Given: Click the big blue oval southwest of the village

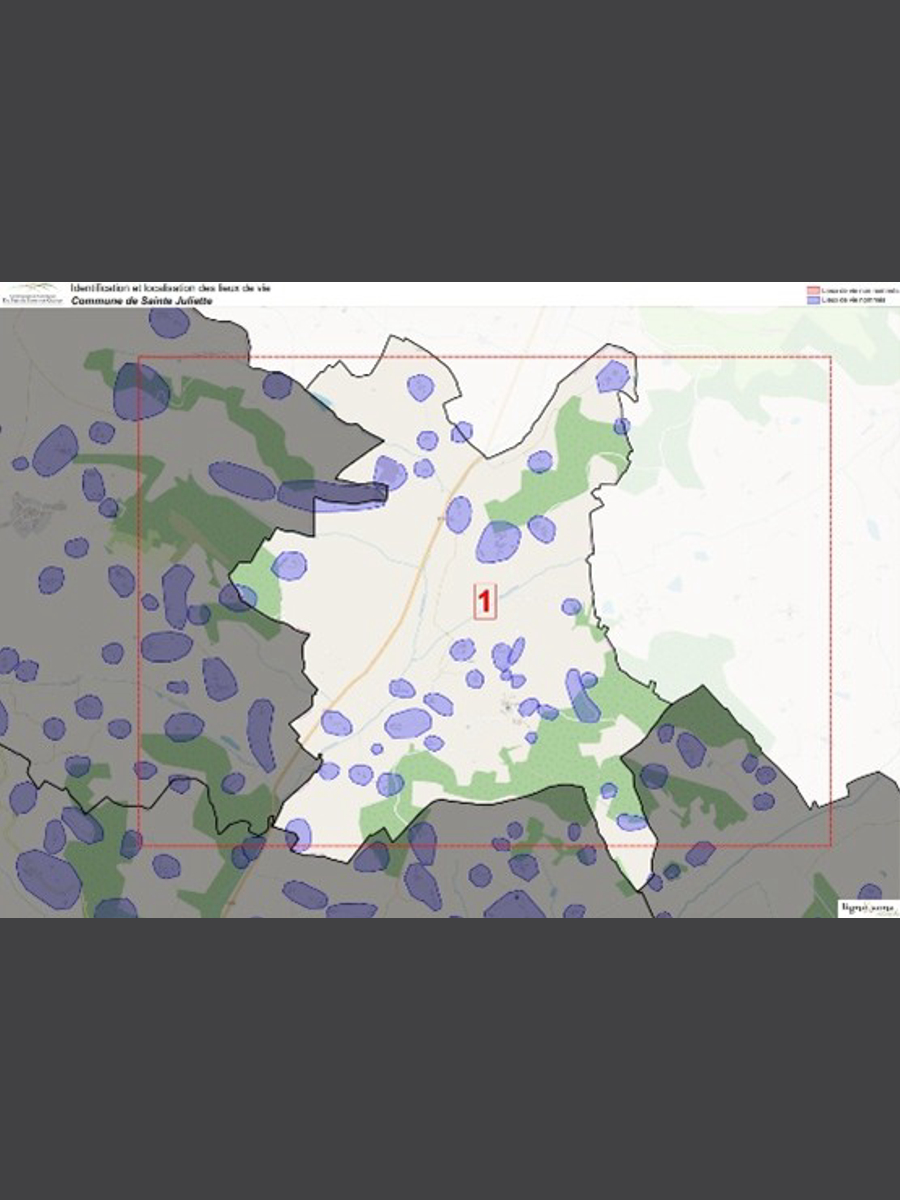Looking at the screenshot, I should (x=408, y=722).
